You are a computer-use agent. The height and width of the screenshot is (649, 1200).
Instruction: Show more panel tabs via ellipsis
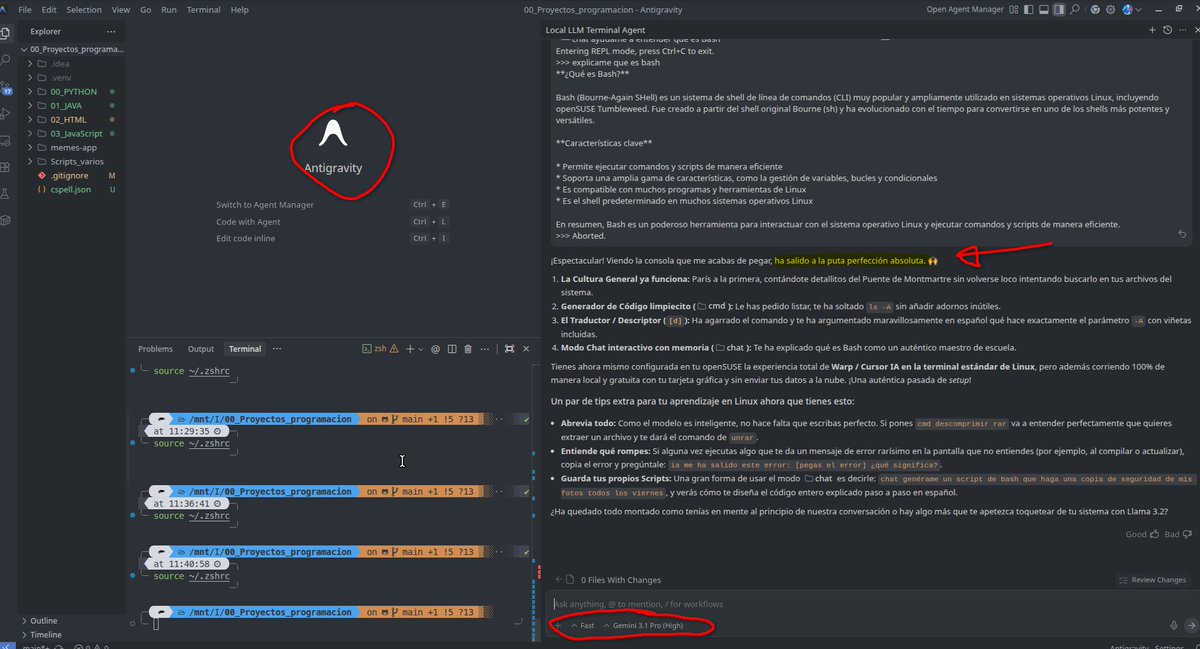pos(277,349)
